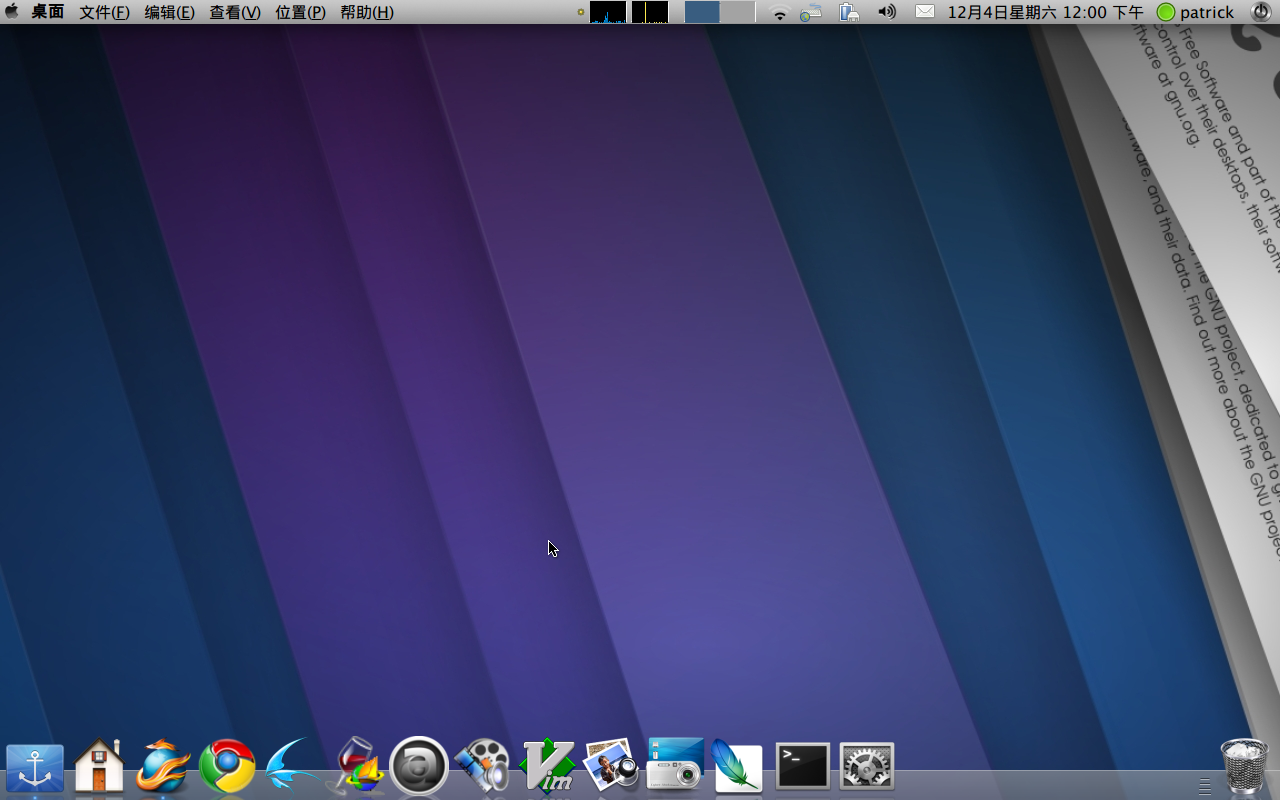Click the volume speaker icon
The height and width of the screenshot is (800, 1280).
[x=887, y=12]
